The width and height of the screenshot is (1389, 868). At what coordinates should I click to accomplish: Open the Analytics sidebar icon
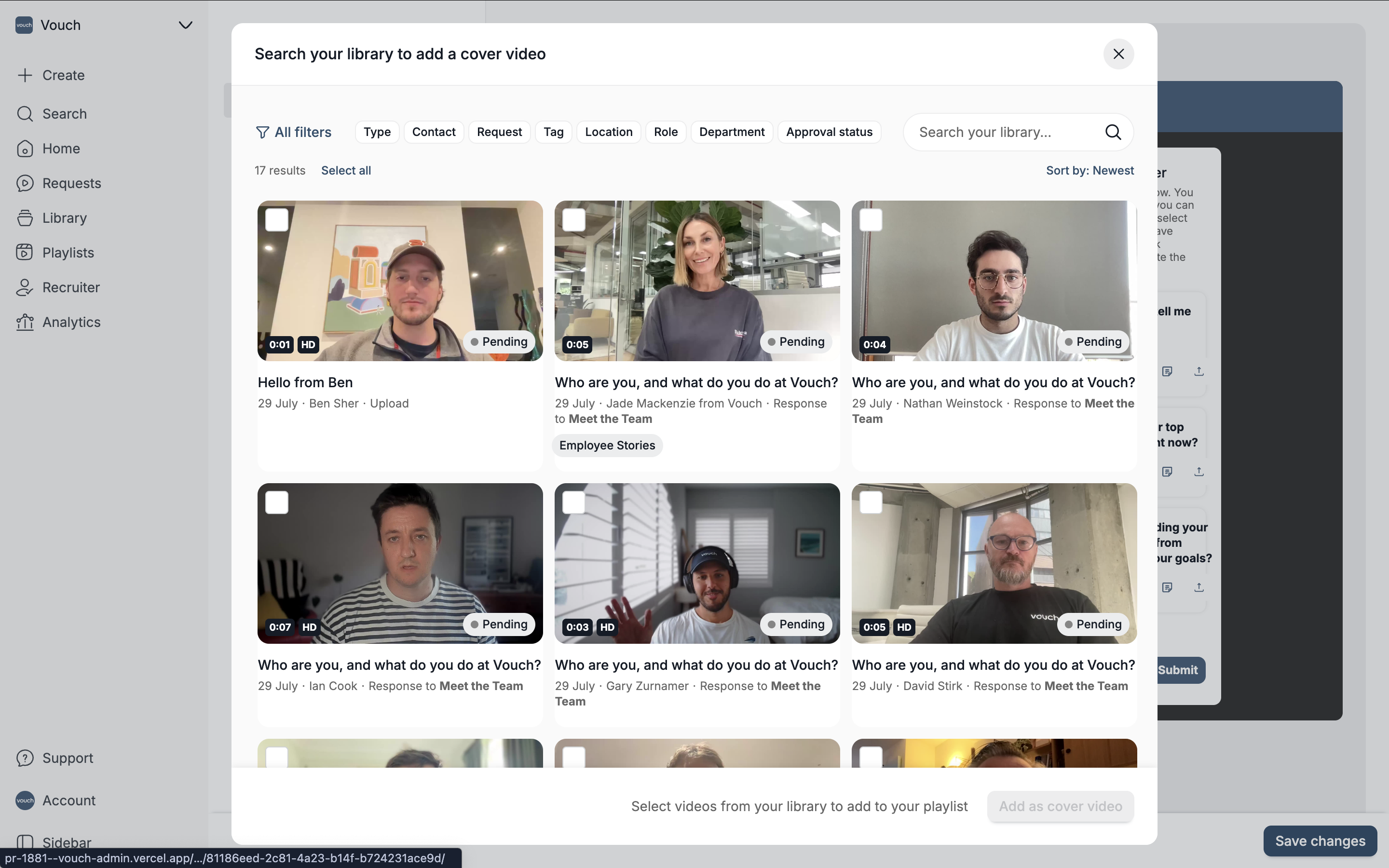pyautogui.click(x=25, y=322)
